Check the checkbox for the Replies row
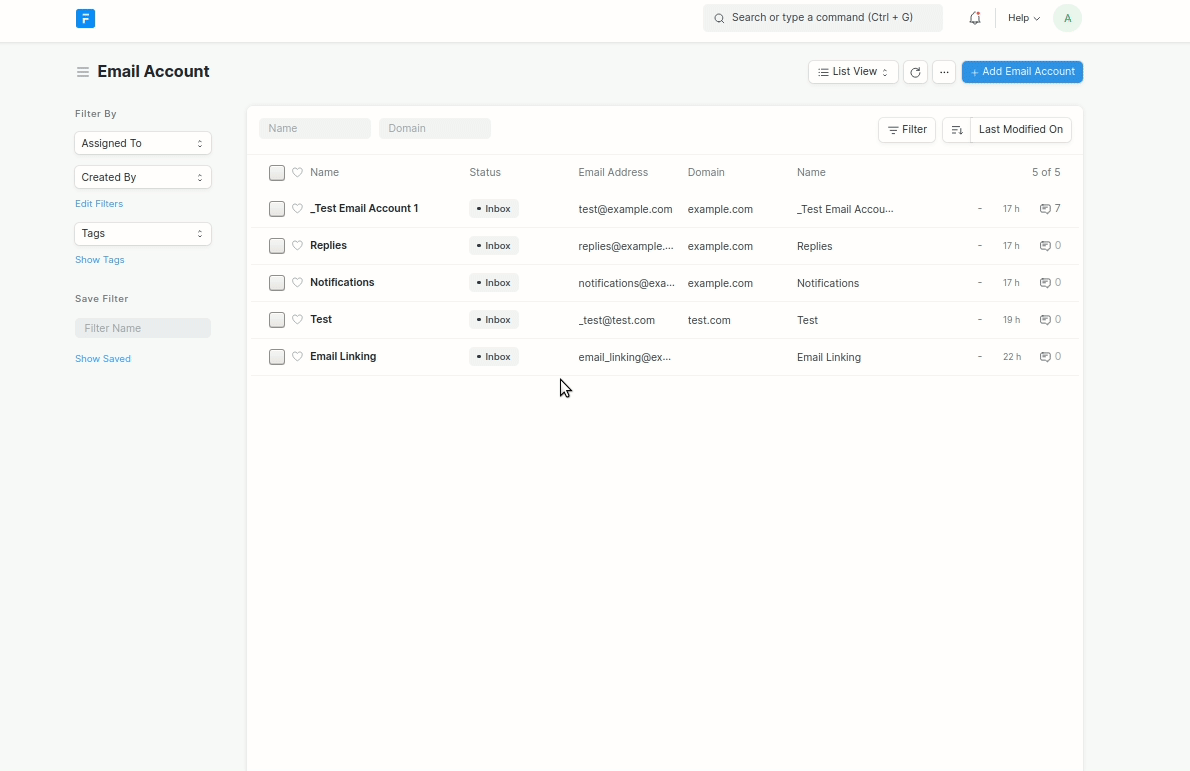Viewport: 1190px width, 771px height. (x=276, y=245)
